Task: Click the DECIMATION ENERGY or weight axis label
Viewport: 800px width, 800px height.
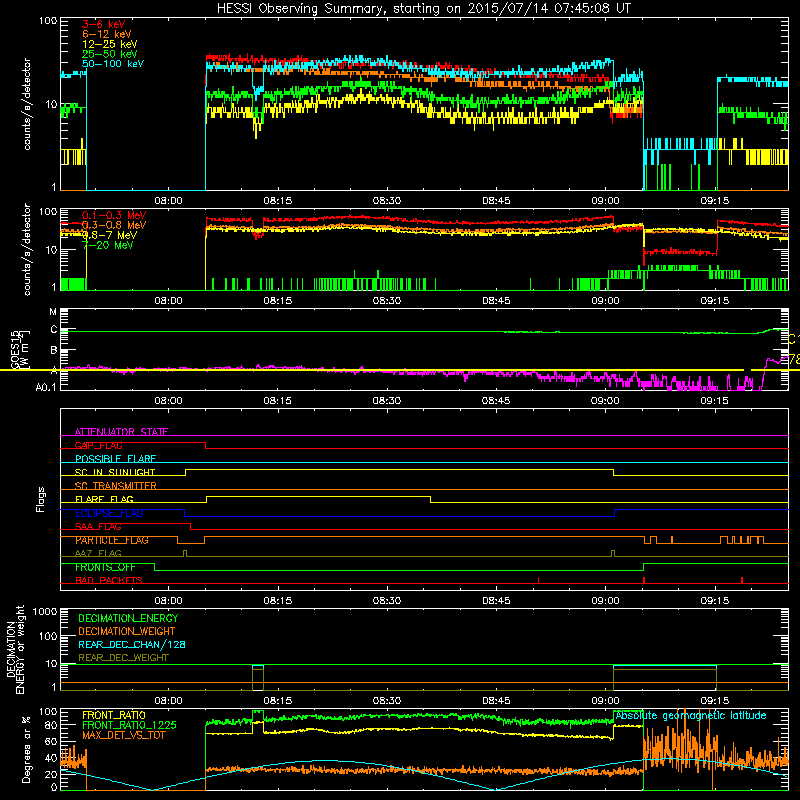Action: pos(15,649)
